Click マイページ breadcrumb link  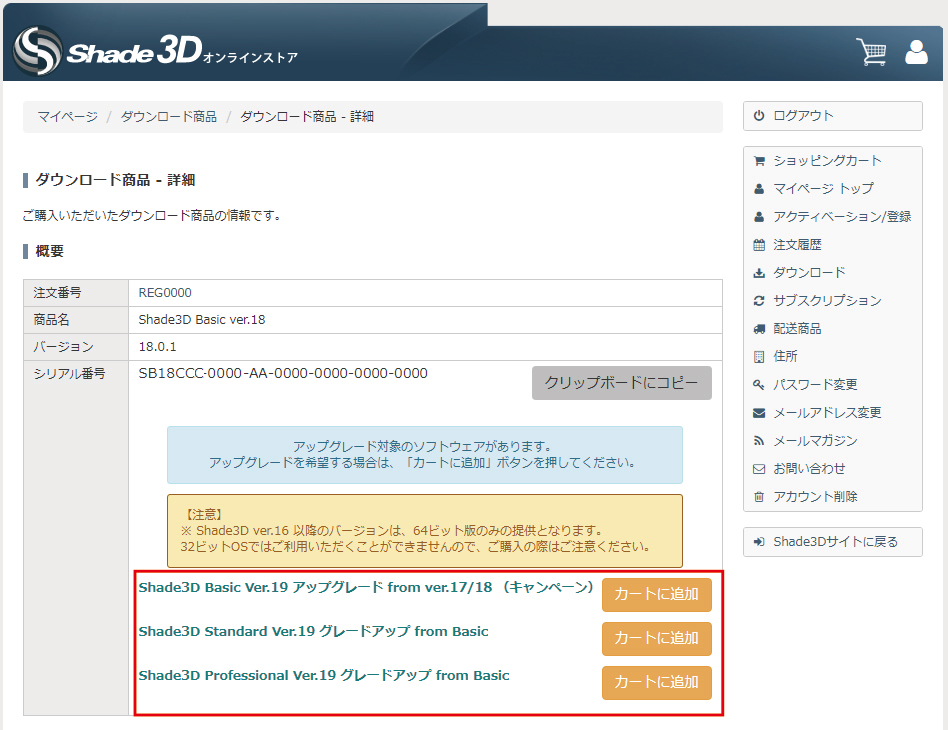(67, 117)
